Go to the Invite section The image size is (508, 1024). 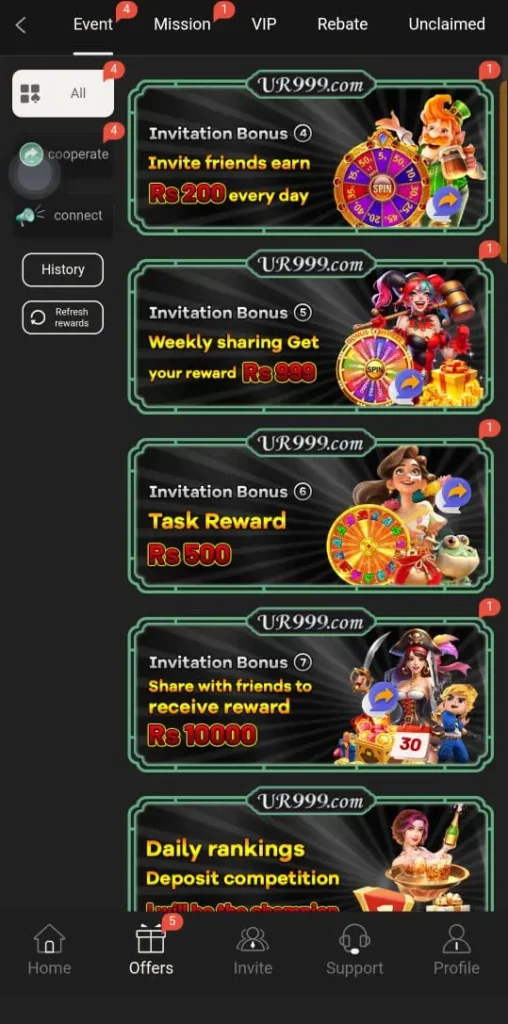(x=253, y=940)
